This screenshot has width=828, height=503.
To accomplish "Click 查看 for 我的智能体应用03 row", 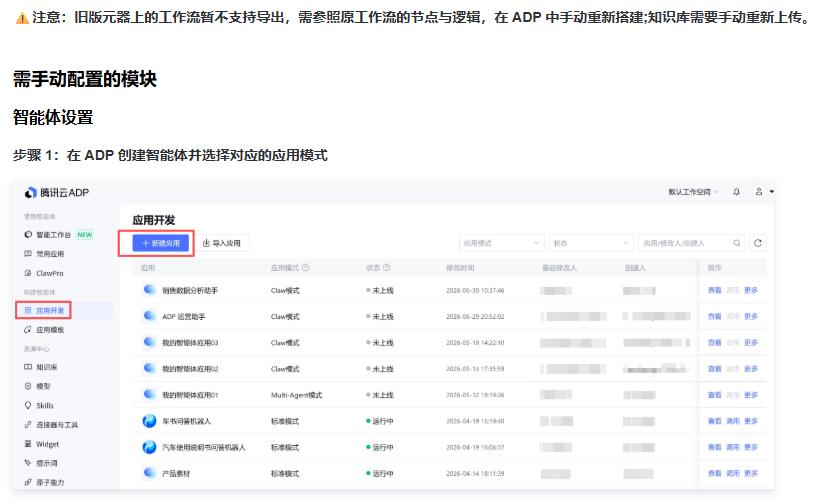I will tap(714, 343).
